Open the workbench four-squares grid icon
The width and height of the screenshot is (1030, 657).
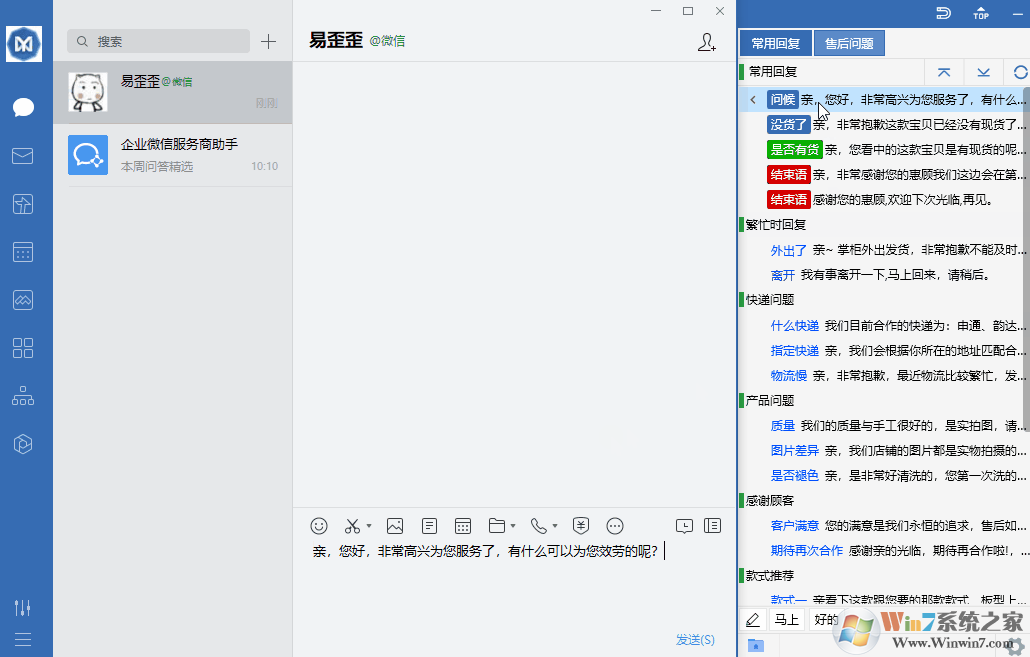point(23,348)
